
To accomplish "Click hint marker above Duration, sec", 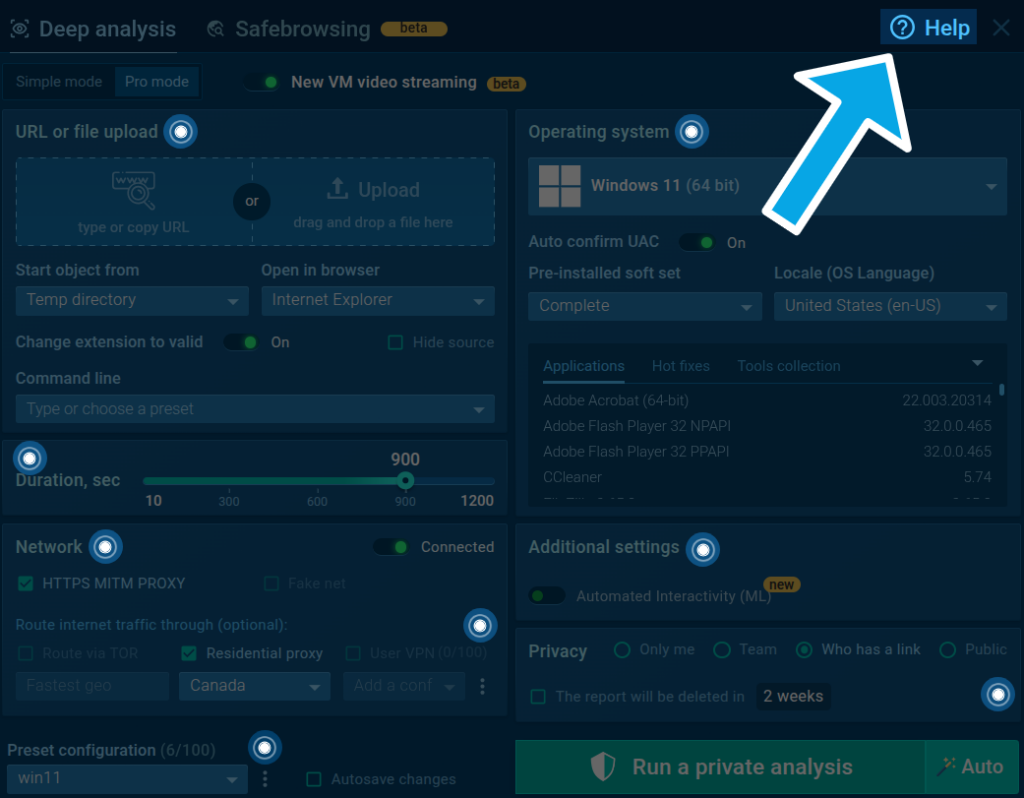I will click(x=29, y=458).
